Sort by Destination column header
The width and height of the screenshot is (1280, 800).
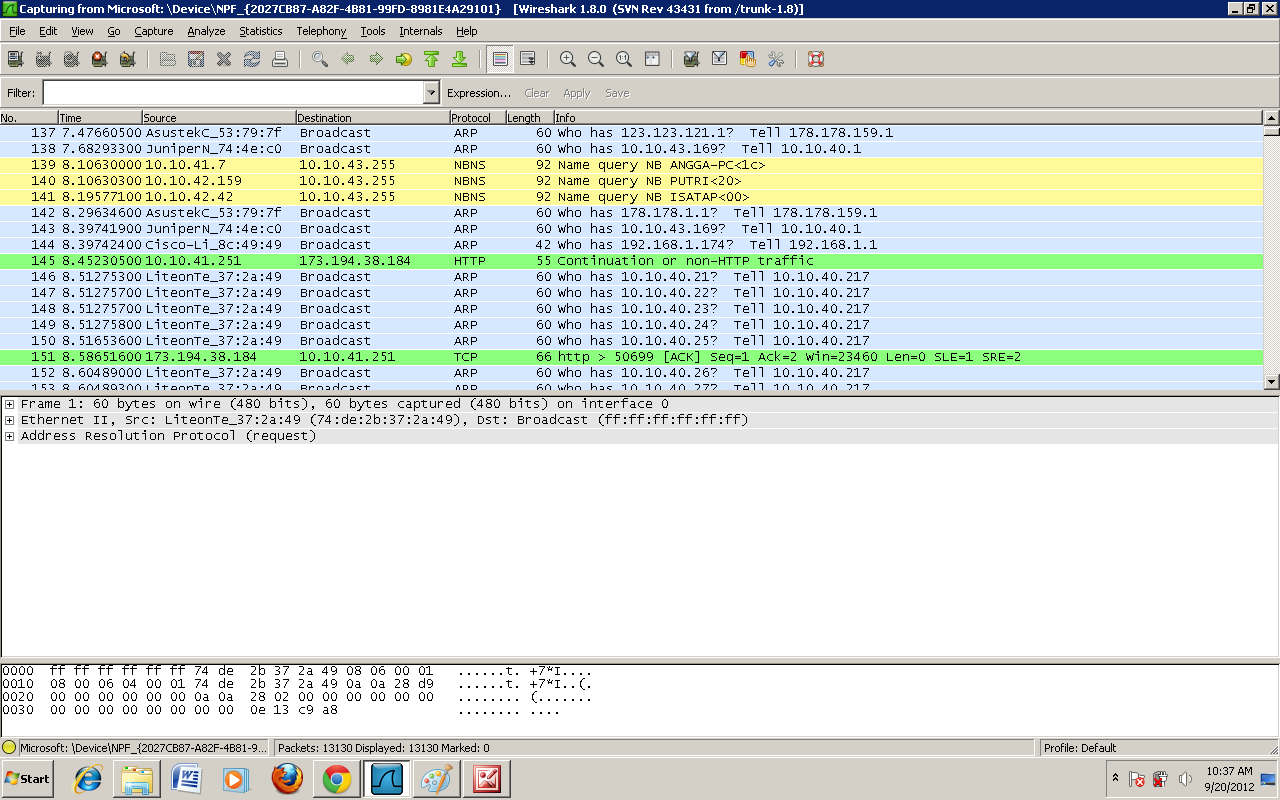click(373, 118)
